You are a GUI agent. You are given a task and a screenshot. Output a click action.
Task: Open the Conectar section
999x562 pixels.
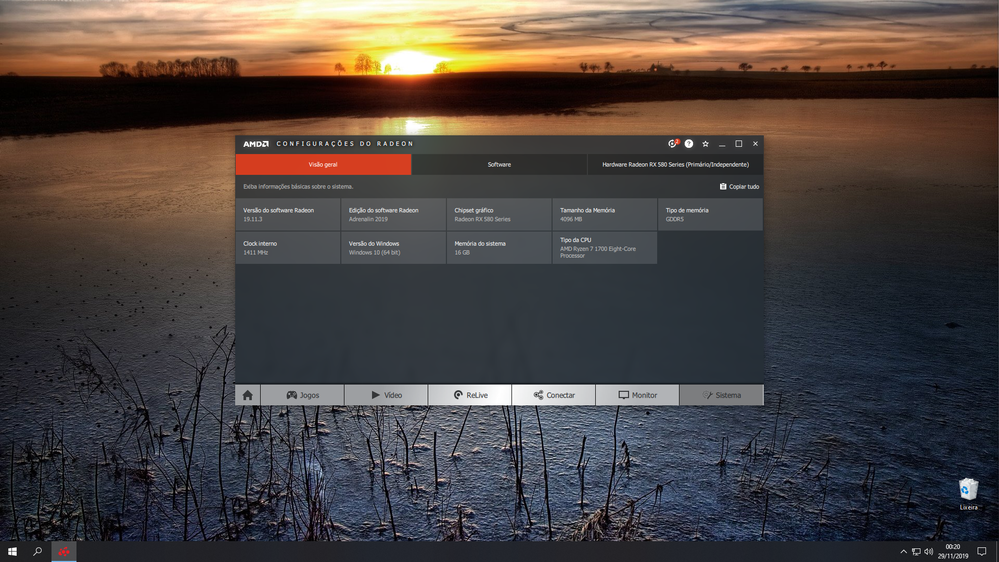tap(554, 395)
